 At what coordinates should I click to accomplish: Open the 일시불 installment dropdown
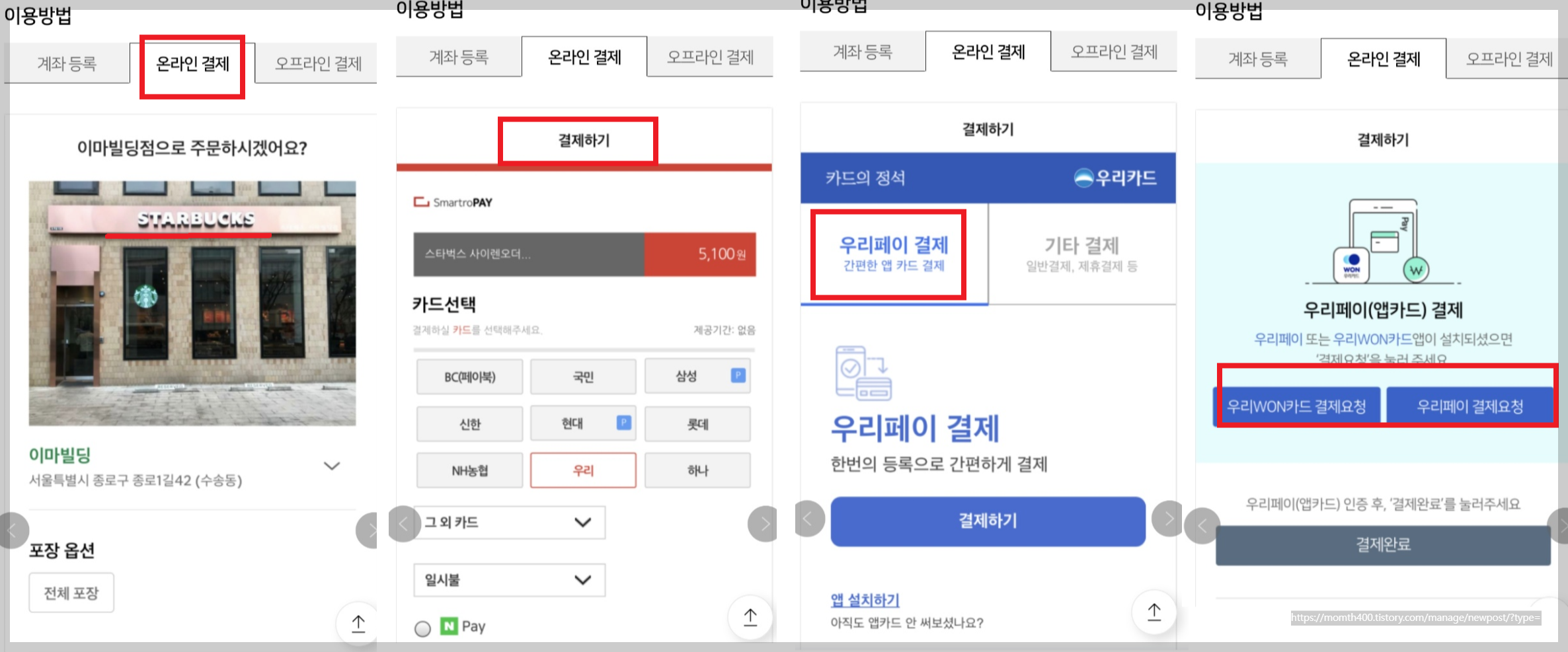click(508, 579)
